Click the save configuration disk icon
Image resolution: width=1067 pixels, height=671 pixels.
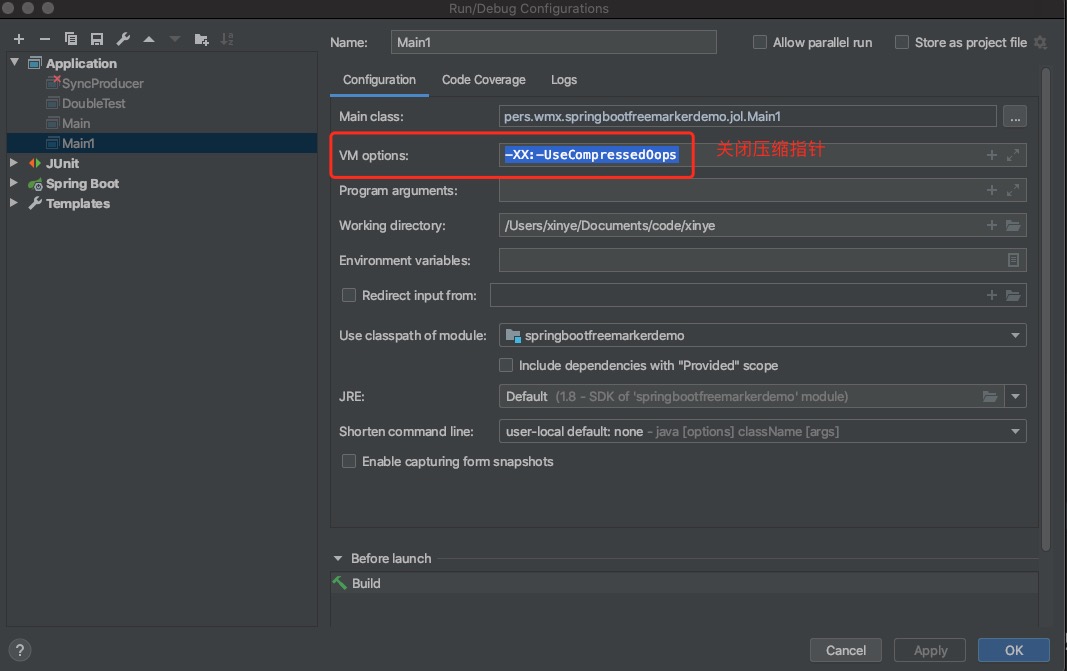[97, 39]
